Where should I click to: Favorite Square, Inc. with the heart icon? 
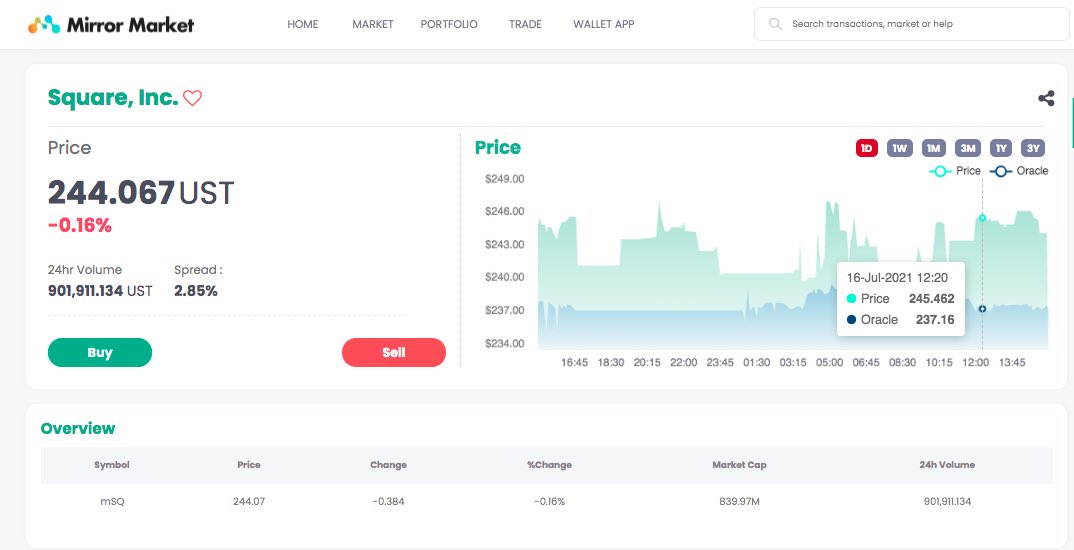pyautogui.click(x=192, y=99)
